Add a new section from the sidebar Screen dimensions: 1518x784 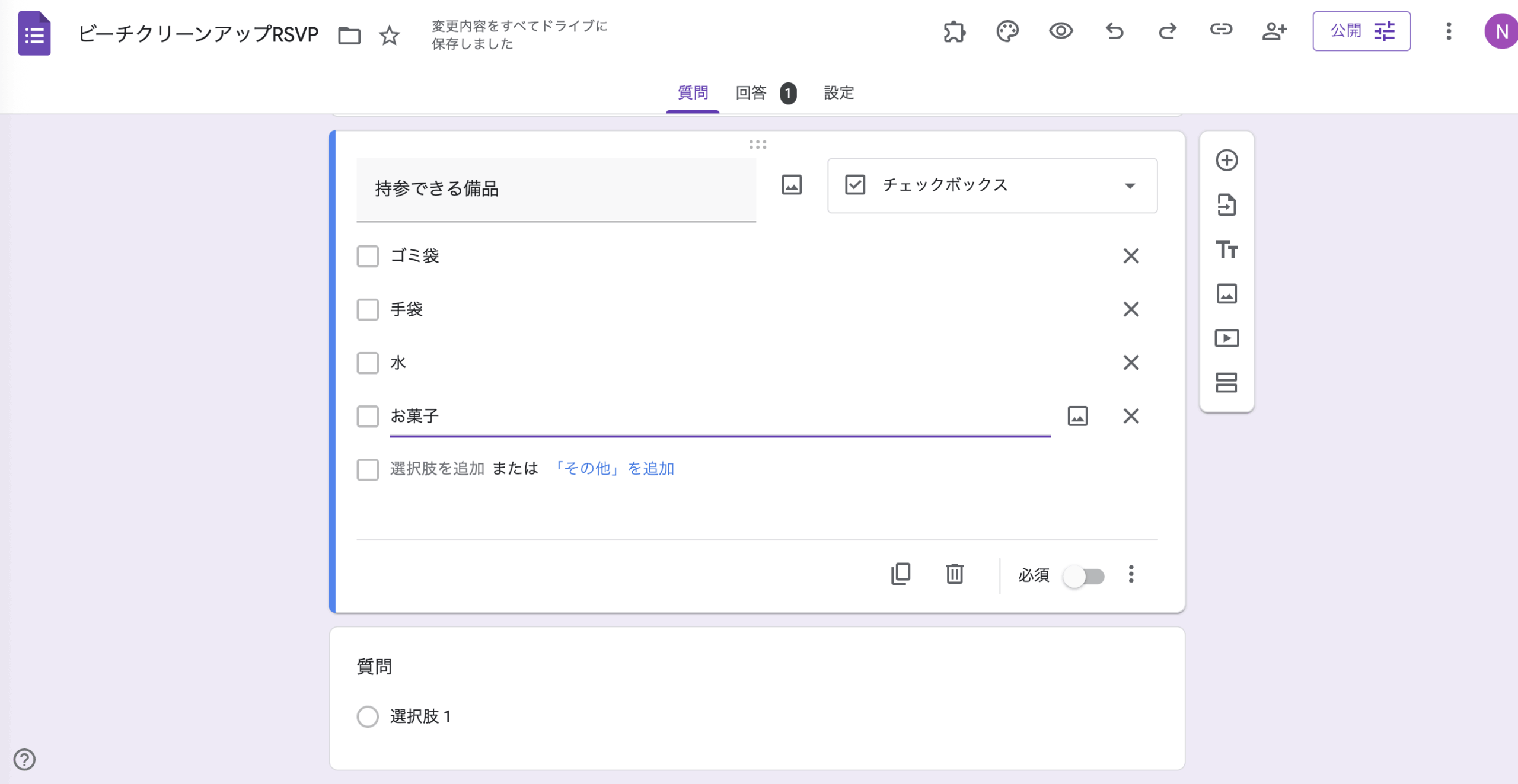[1226, 383]
